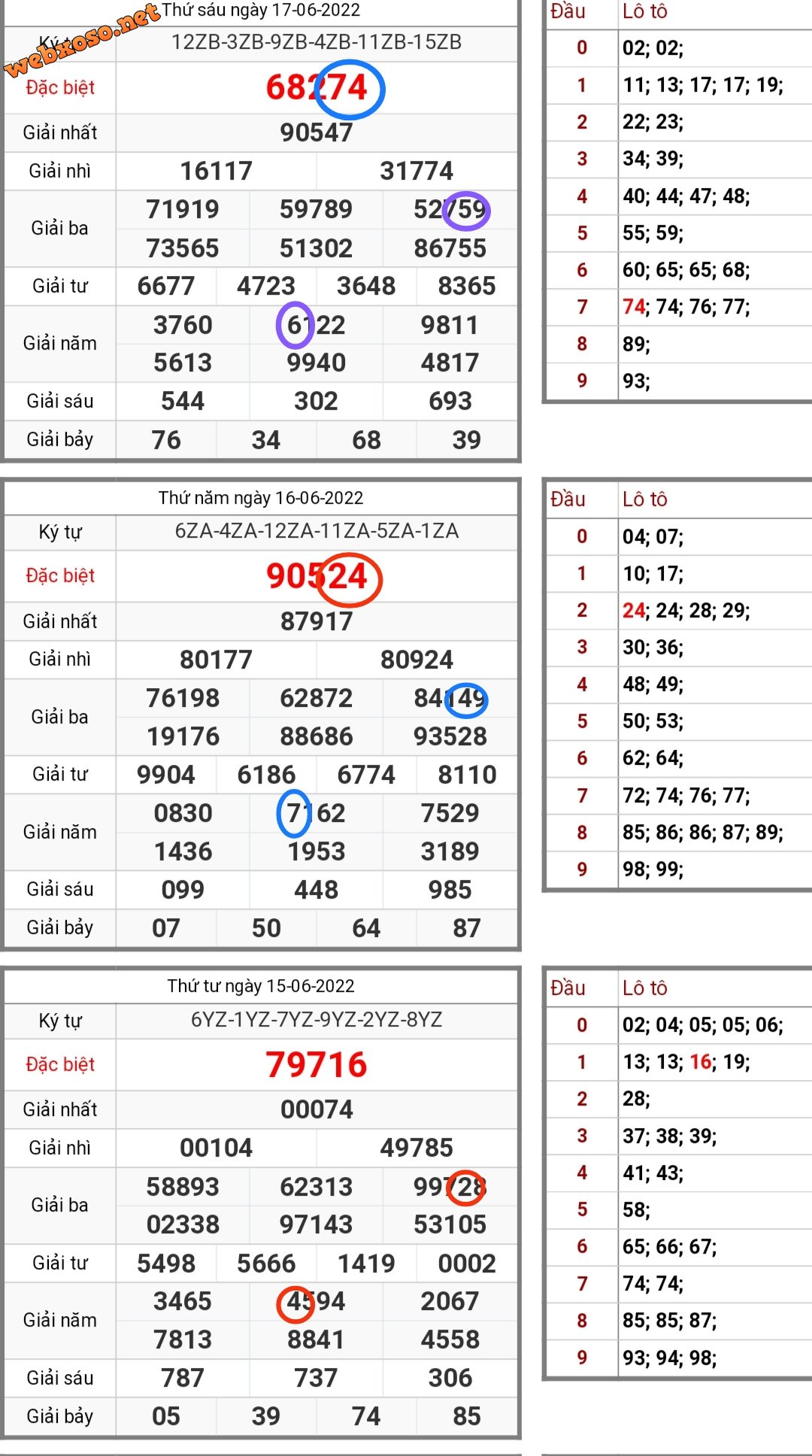Image resolution: width=812 pixels, height=1456 pixels.
Task: Click the lô tô row '37; 38; 39;'
Action: (670, 1136)
